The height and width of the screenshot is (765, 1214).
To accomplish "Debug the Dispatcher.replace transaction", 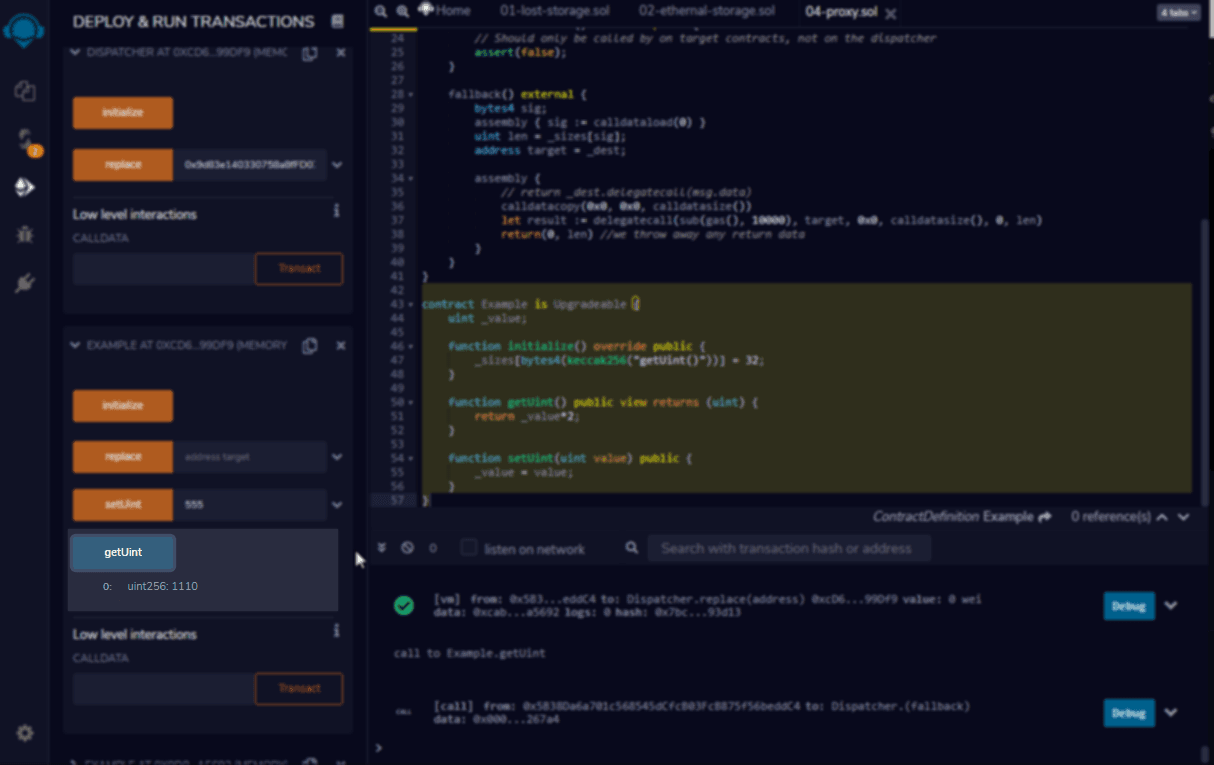I will click(1129, 606).
